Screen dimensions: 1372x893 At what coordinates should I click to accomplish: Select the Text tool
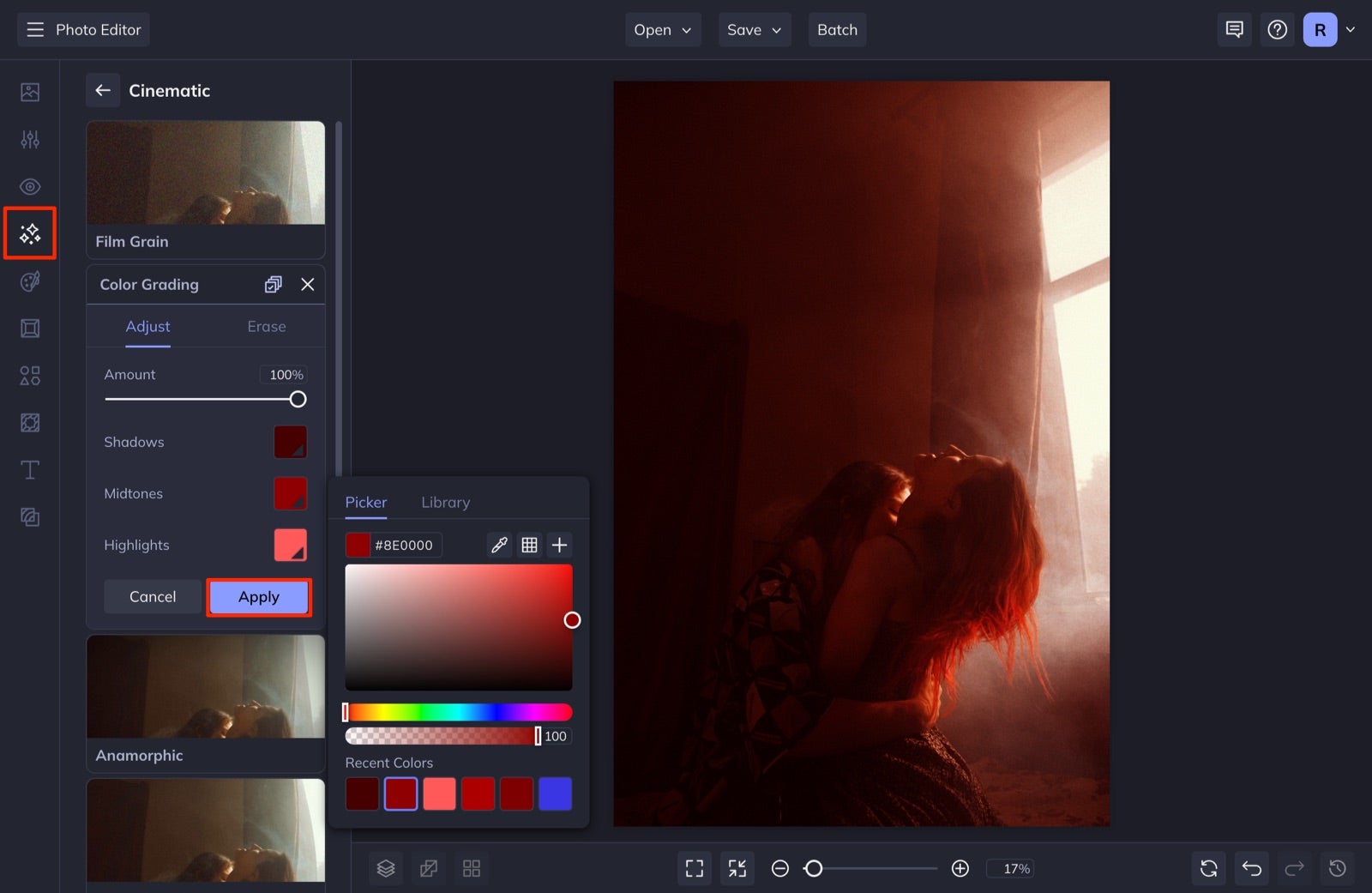[x=29, y=469]
